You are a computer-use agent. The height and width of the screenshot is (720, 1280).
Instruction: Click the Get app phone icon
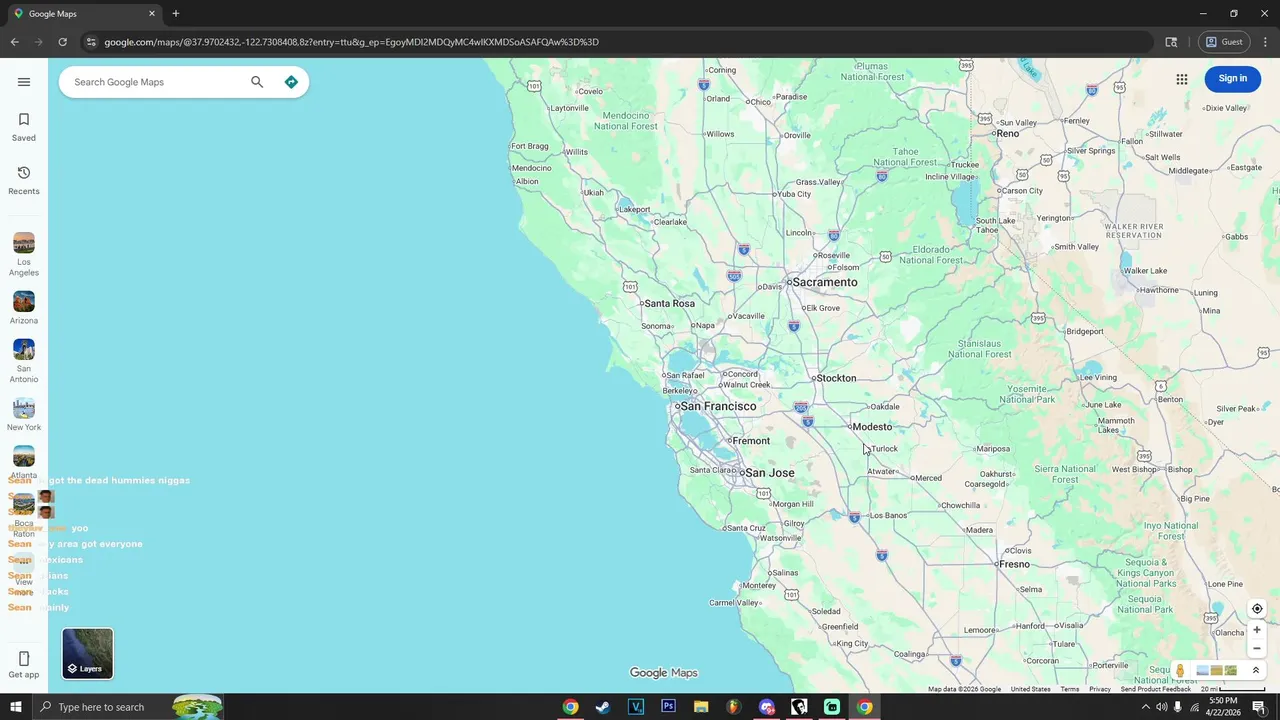pos(24,659)
